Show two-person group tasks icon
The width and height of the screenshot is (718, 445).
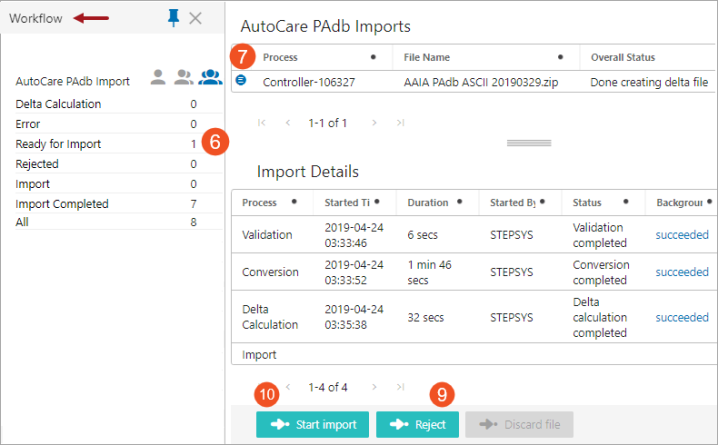(184, 77)
